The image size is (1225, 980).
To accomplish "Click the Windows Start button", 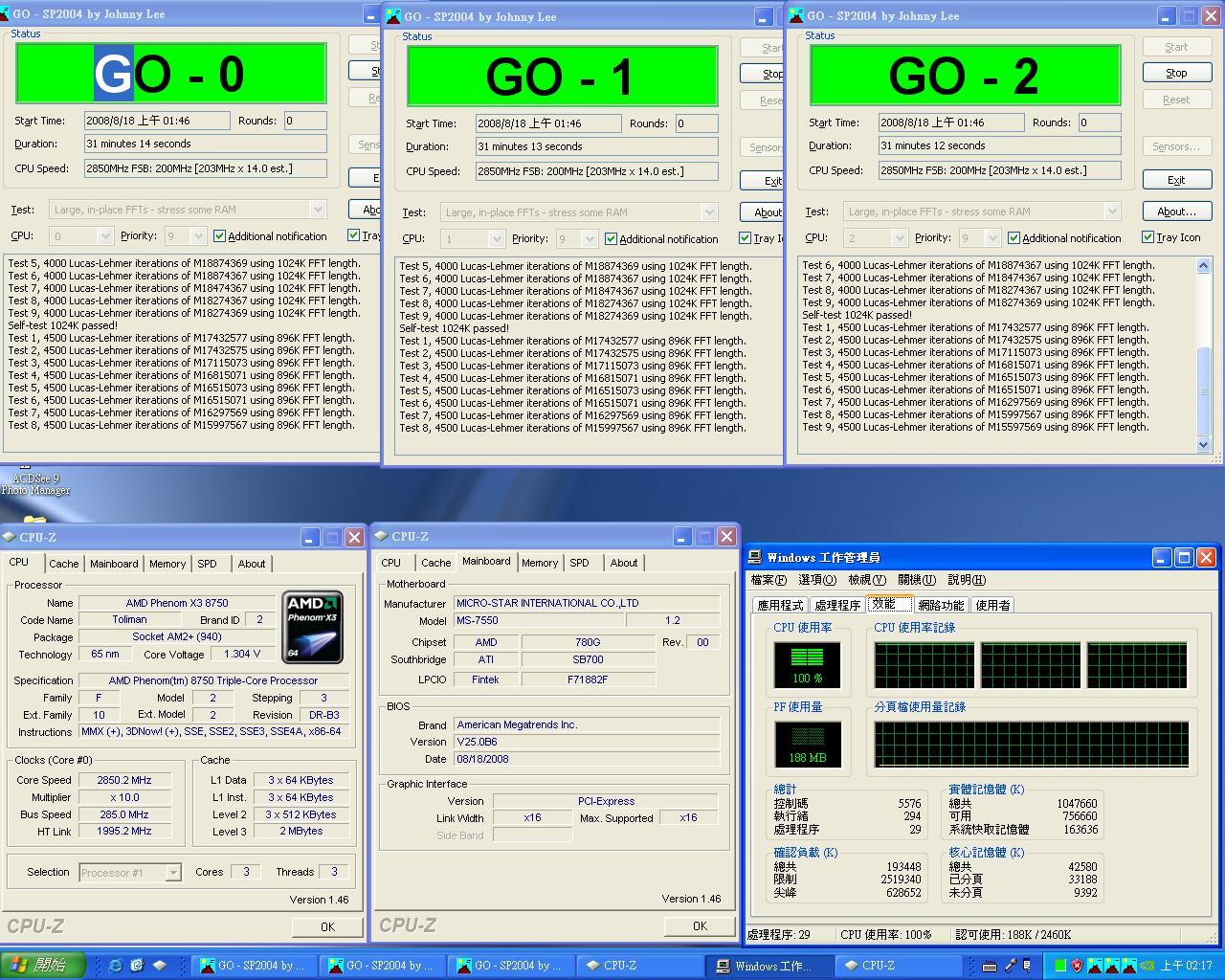I will point(43,966).
